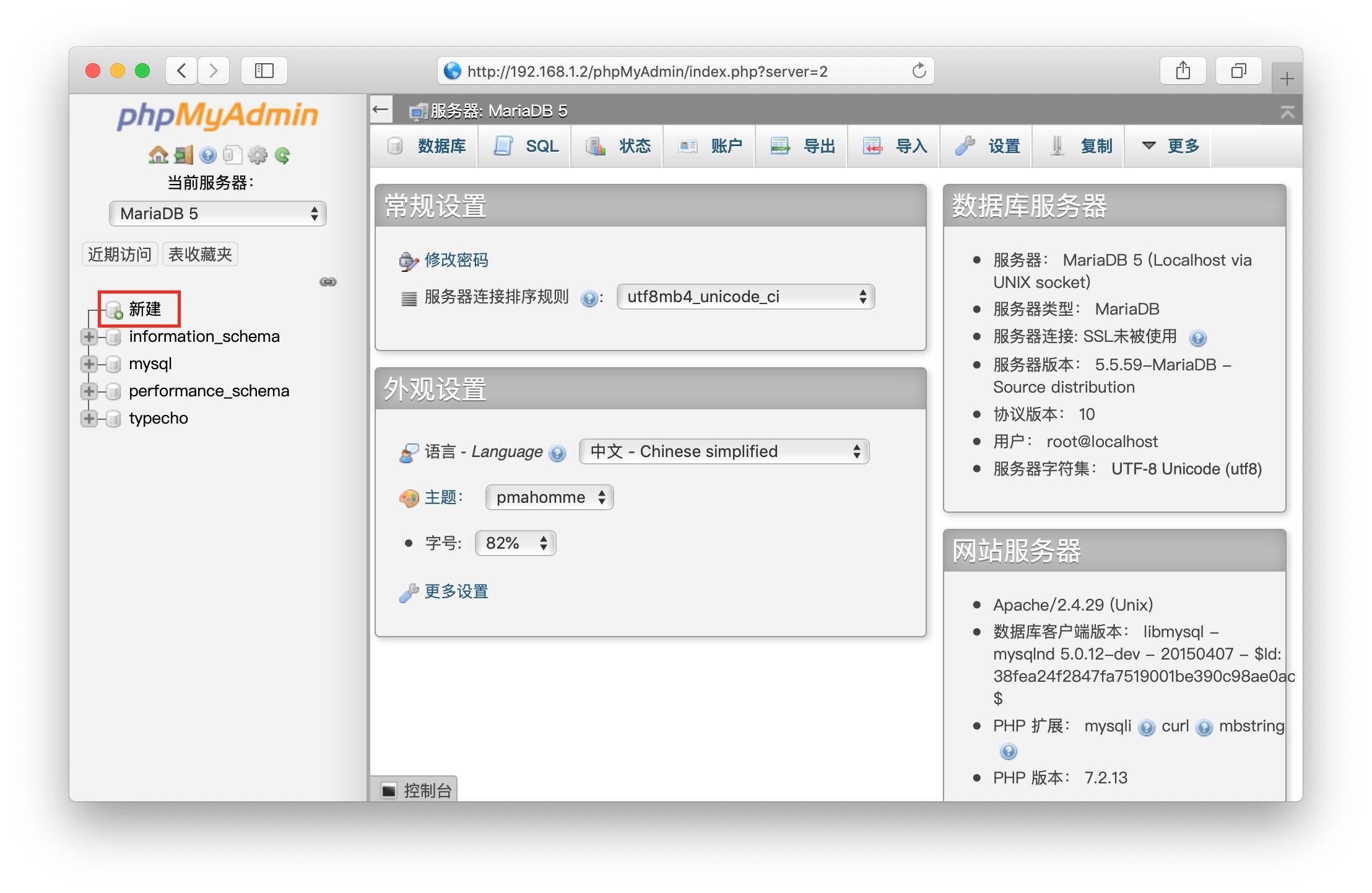Toggle Safari sidebar button
The width and height of the screenshot is (1372, 893).
click(264, 71)
